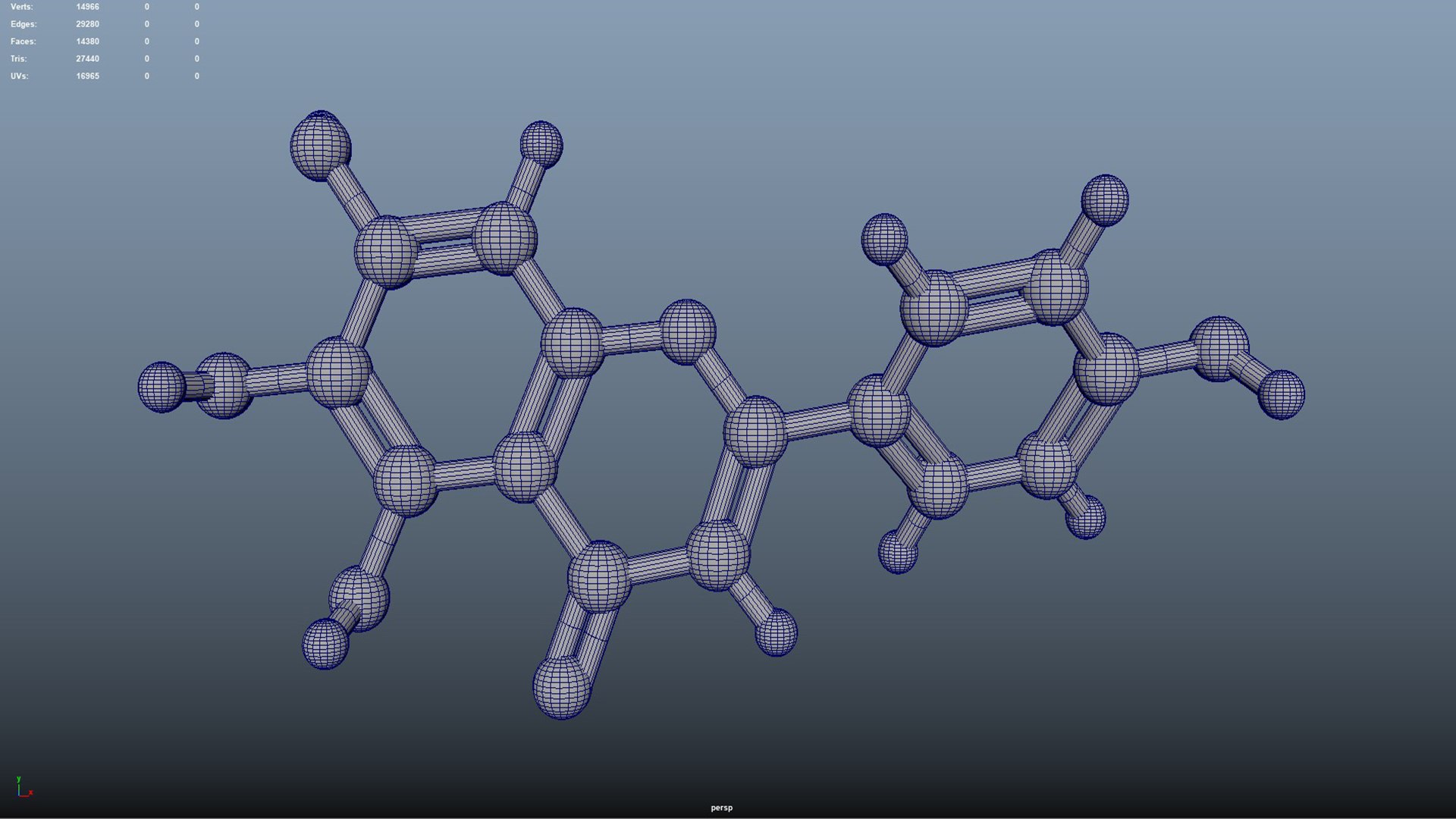
Task: Click the Verts label in heads-up display
Action: pos(21,7)
